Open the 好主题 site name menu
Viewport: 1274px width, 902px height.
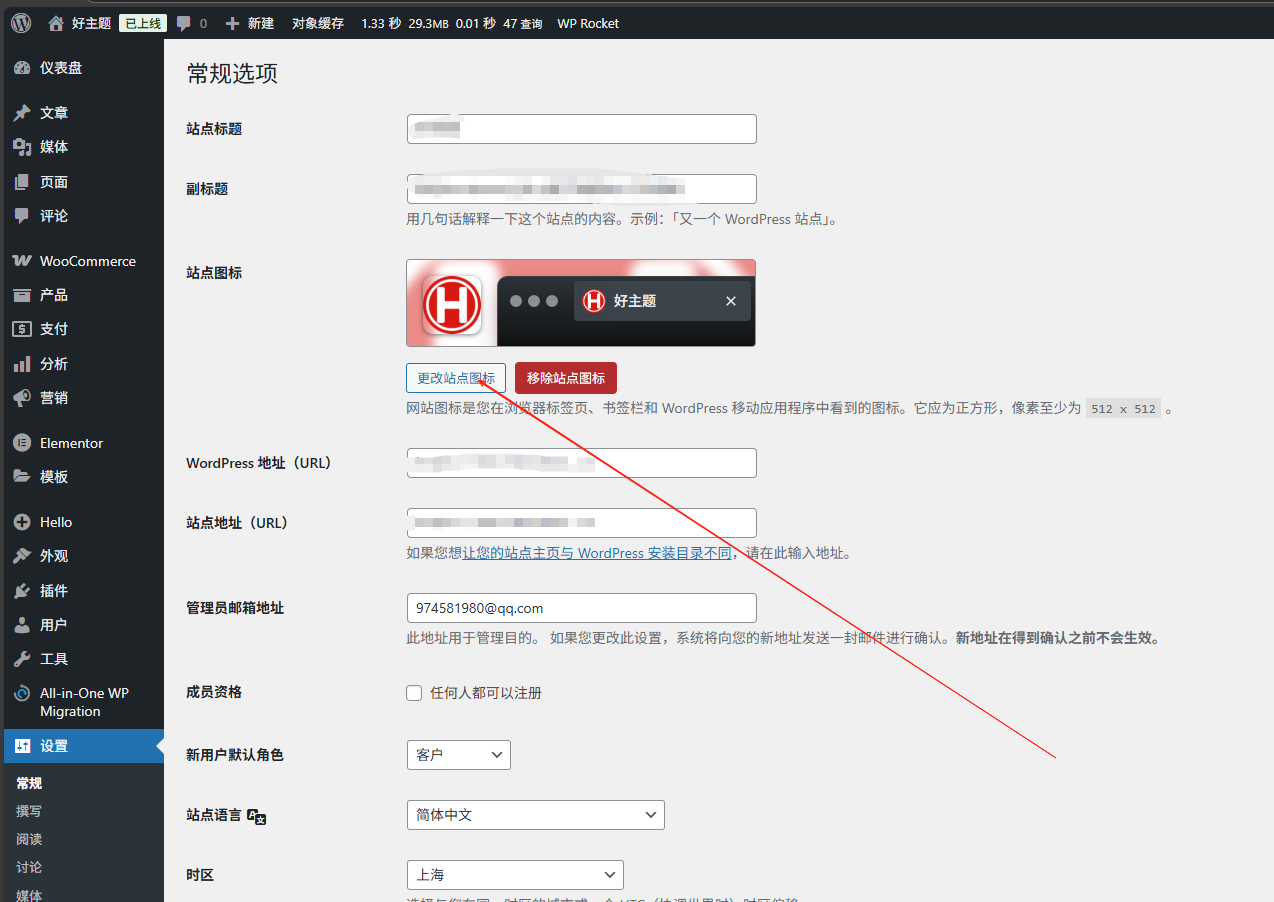pyautogui.click(x=91, y=23)
